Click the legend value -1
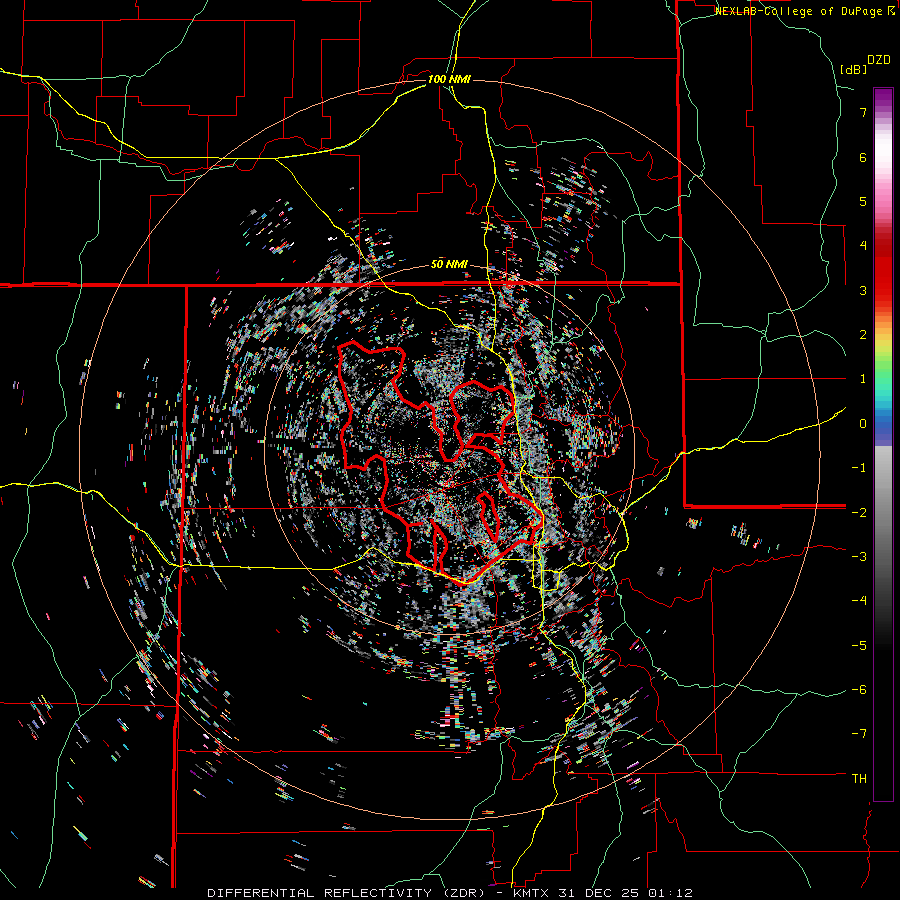 tap(859, 468)
